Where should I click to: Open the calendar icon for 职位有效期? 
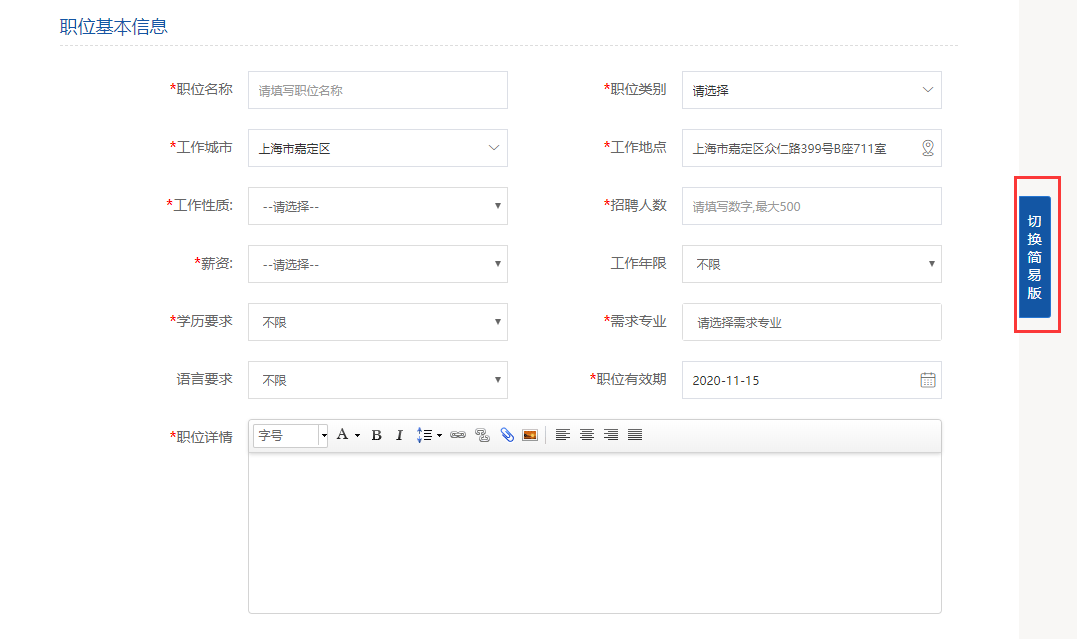click(x=927, y=380)
